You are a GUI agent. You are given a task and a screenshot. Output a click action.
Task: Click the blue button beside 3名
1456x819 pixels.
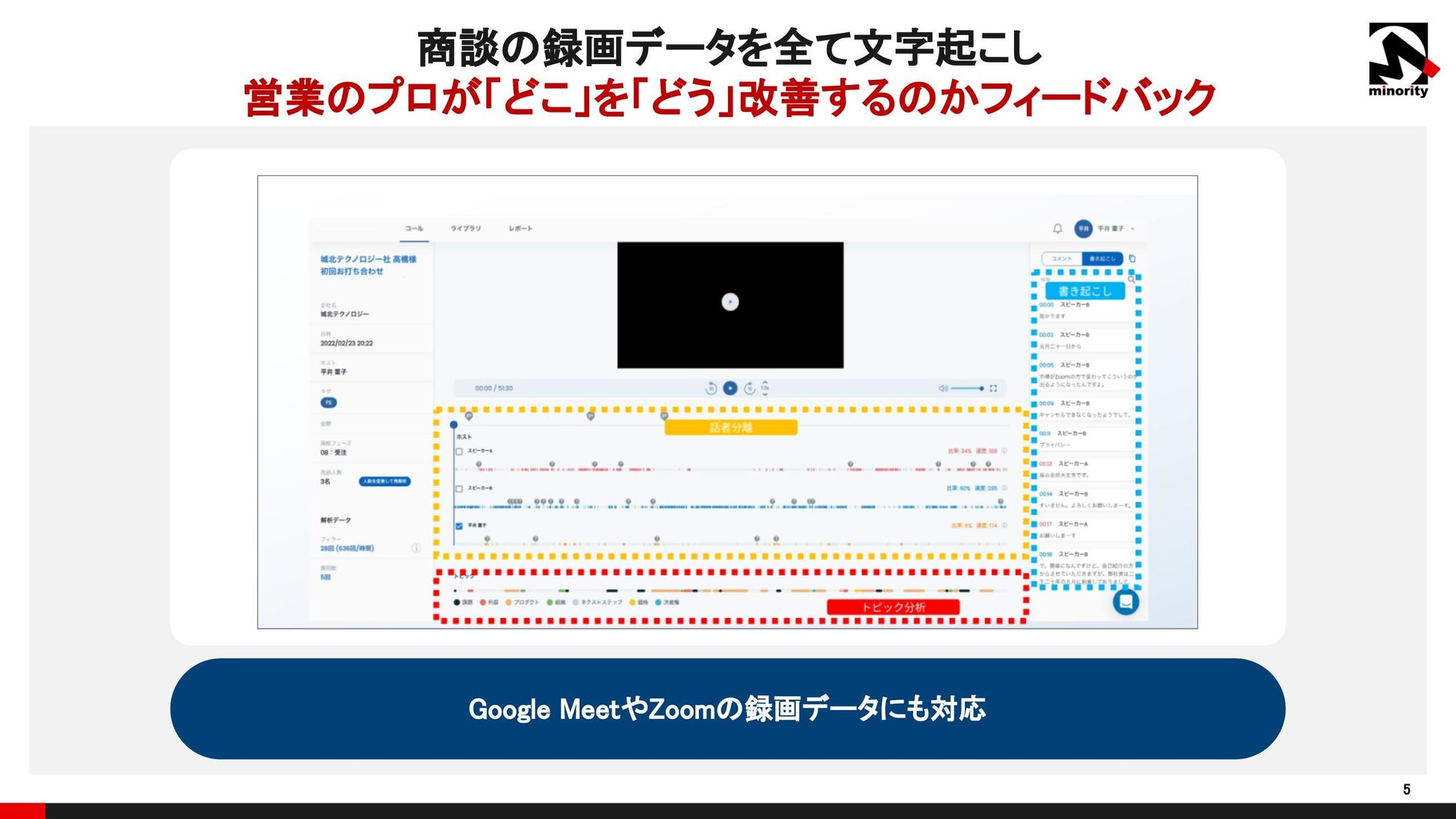coord(385,482)
